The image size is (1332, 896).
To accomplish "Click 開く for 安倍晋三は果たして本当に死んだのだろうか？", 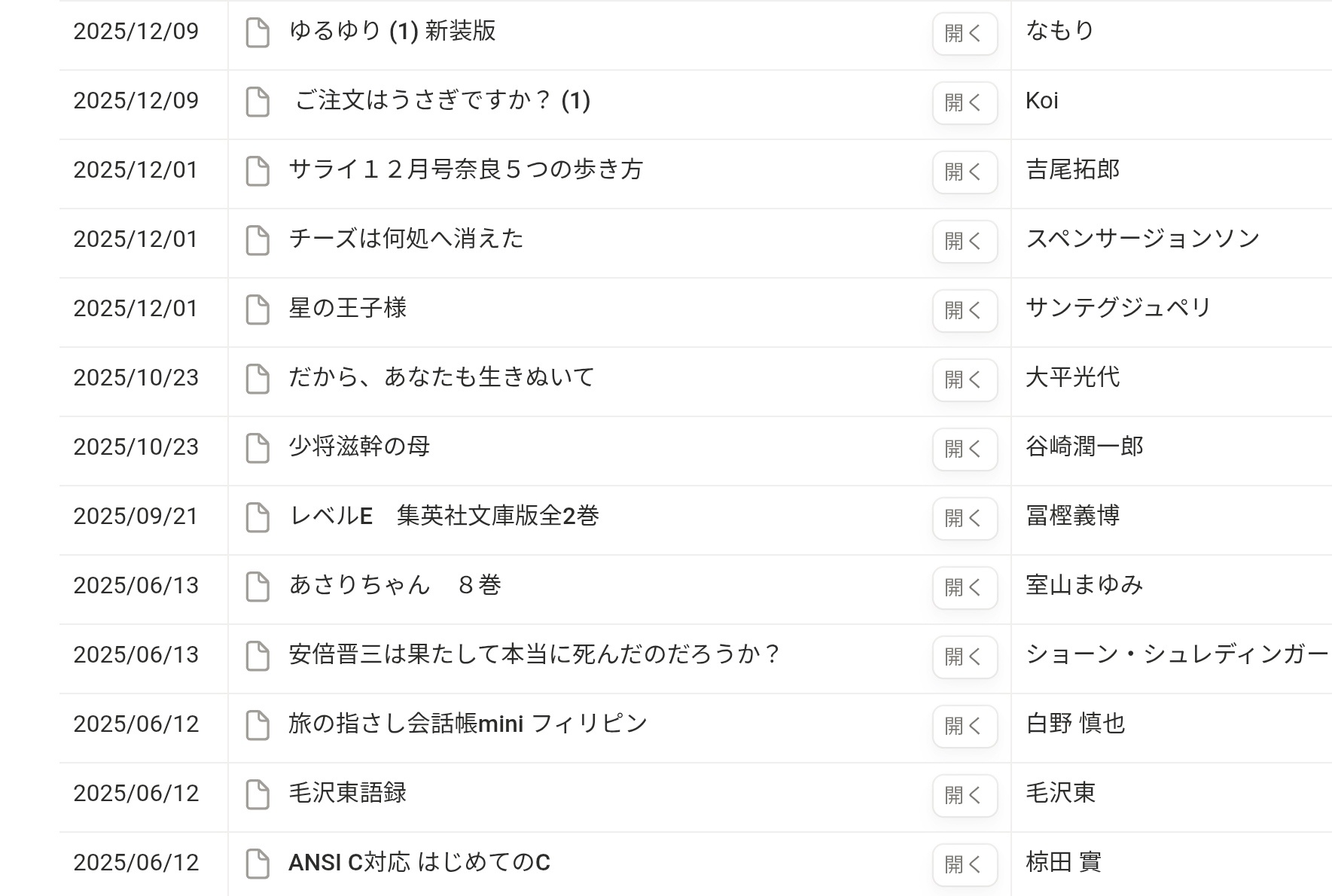I will [x=965, y=657].
